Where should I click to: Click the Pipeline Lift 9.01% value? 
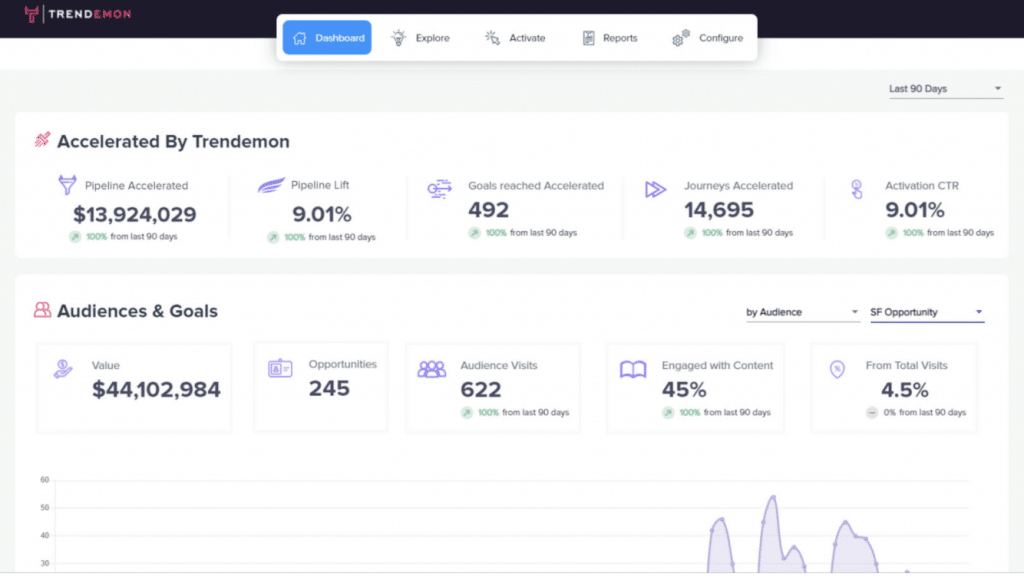321,214
